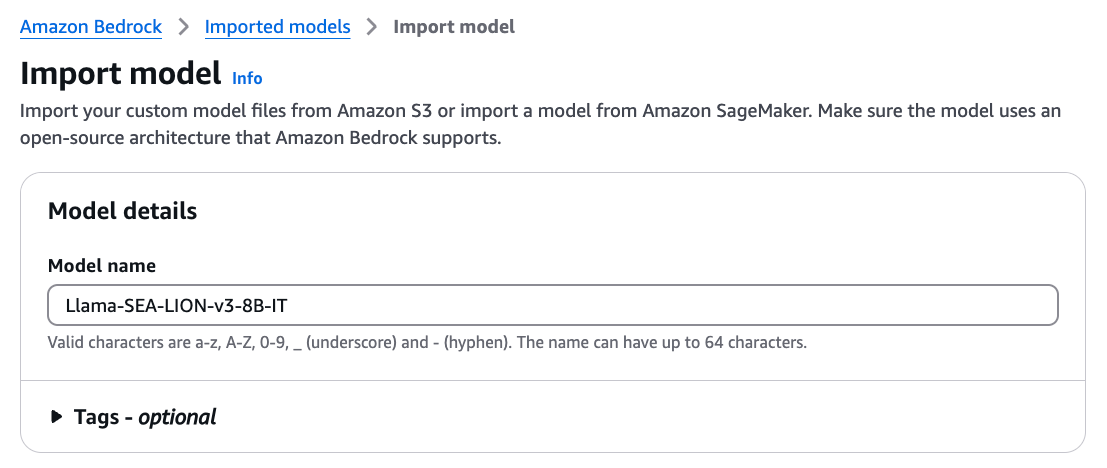Click the divider line above the Tags section
Viewport: 1107px width, 468px height.
coord(553,380)
